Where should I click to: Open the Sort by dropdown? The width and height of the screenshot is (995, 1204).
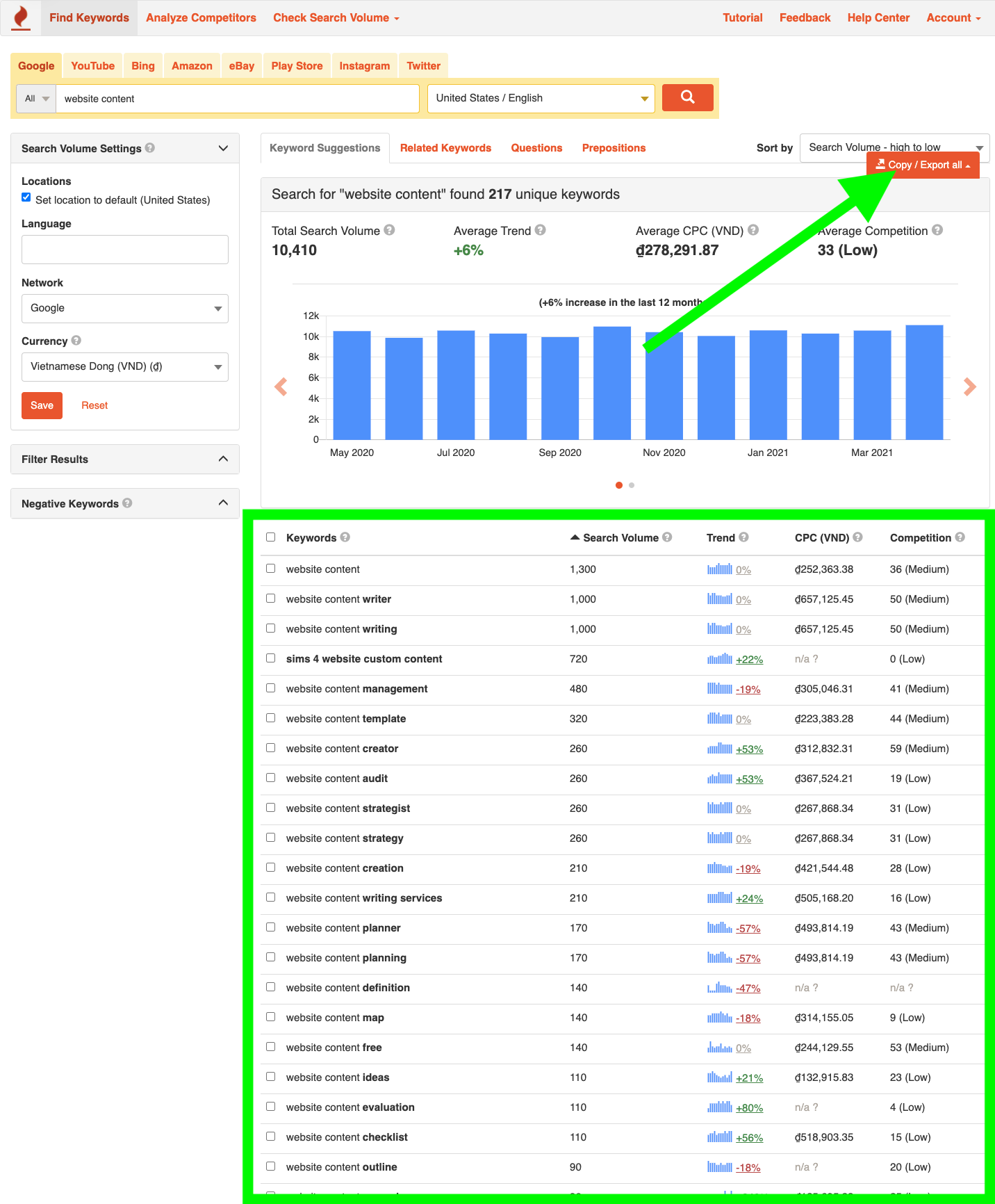point(894,147)
